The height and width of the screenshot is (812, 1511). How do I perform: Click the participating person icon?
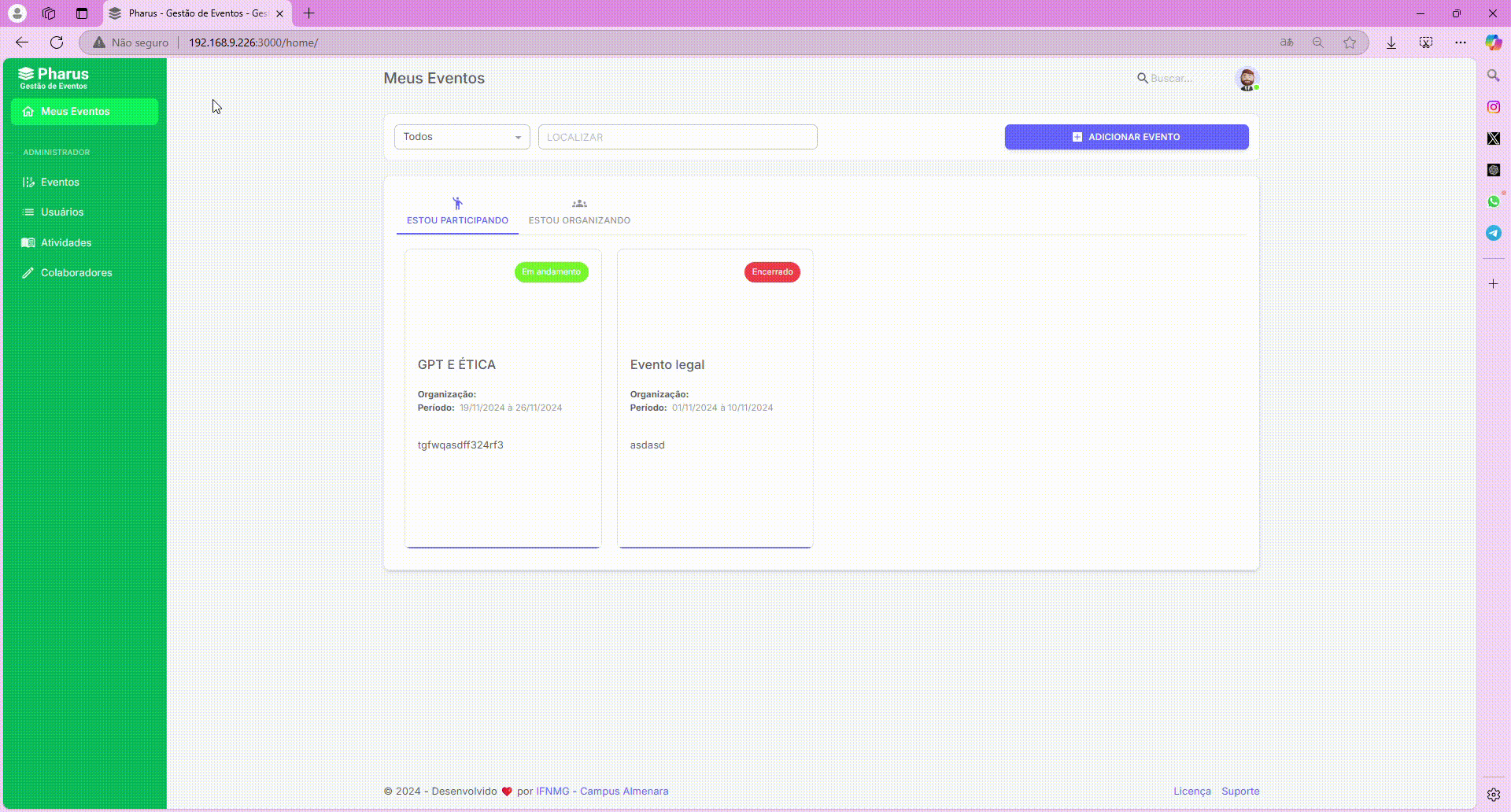tap(457, 204)
